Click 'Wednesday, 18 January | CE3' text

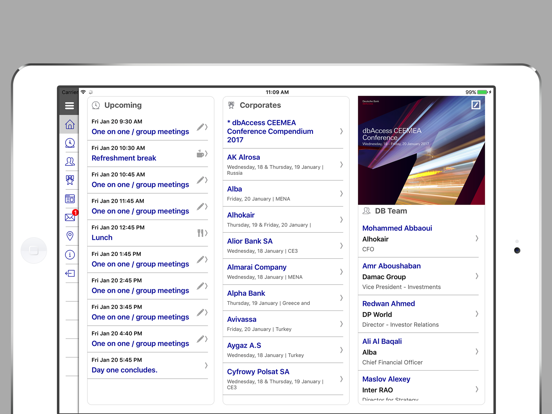262,251
